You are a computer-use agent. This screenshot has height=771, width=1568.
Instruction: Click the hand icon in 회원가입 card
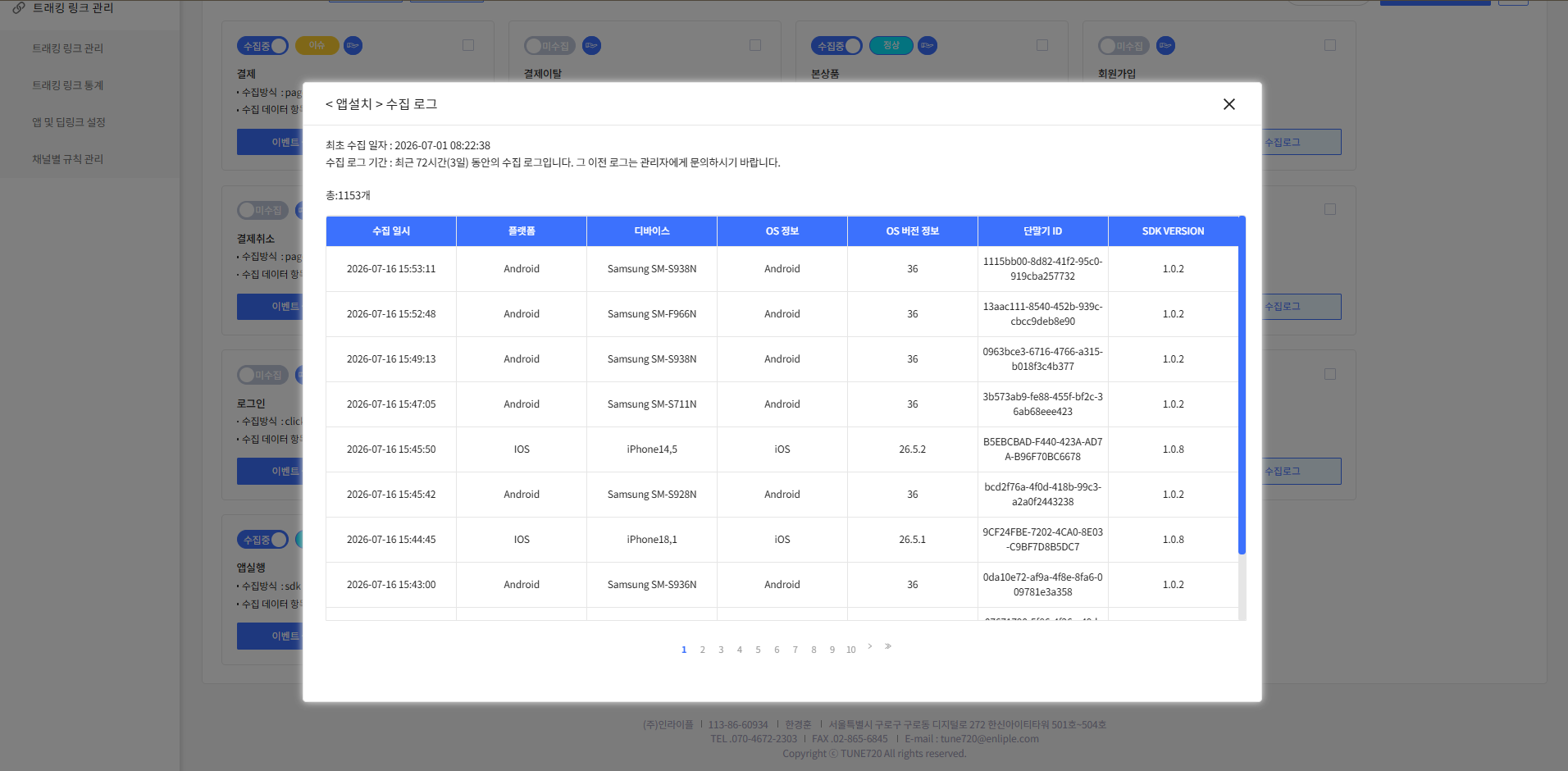click(x=1165, y=46)
